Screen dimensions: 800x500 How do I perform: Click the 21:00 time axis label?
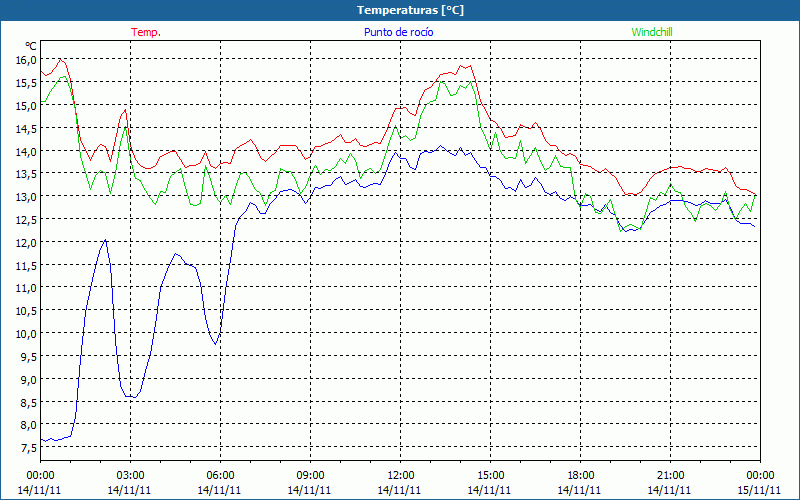(x=670, y=476)
